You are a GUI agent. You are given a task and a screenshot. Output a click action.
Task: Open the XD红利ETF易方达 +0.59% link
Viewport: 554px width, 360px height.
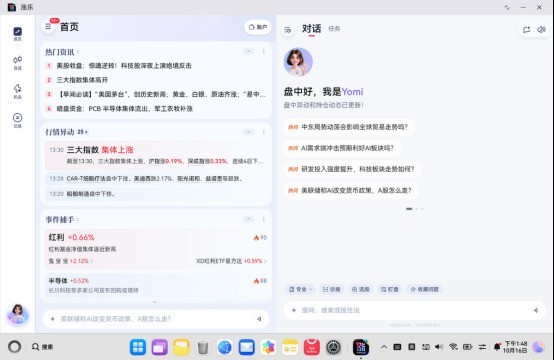click(x=231, y=261)
